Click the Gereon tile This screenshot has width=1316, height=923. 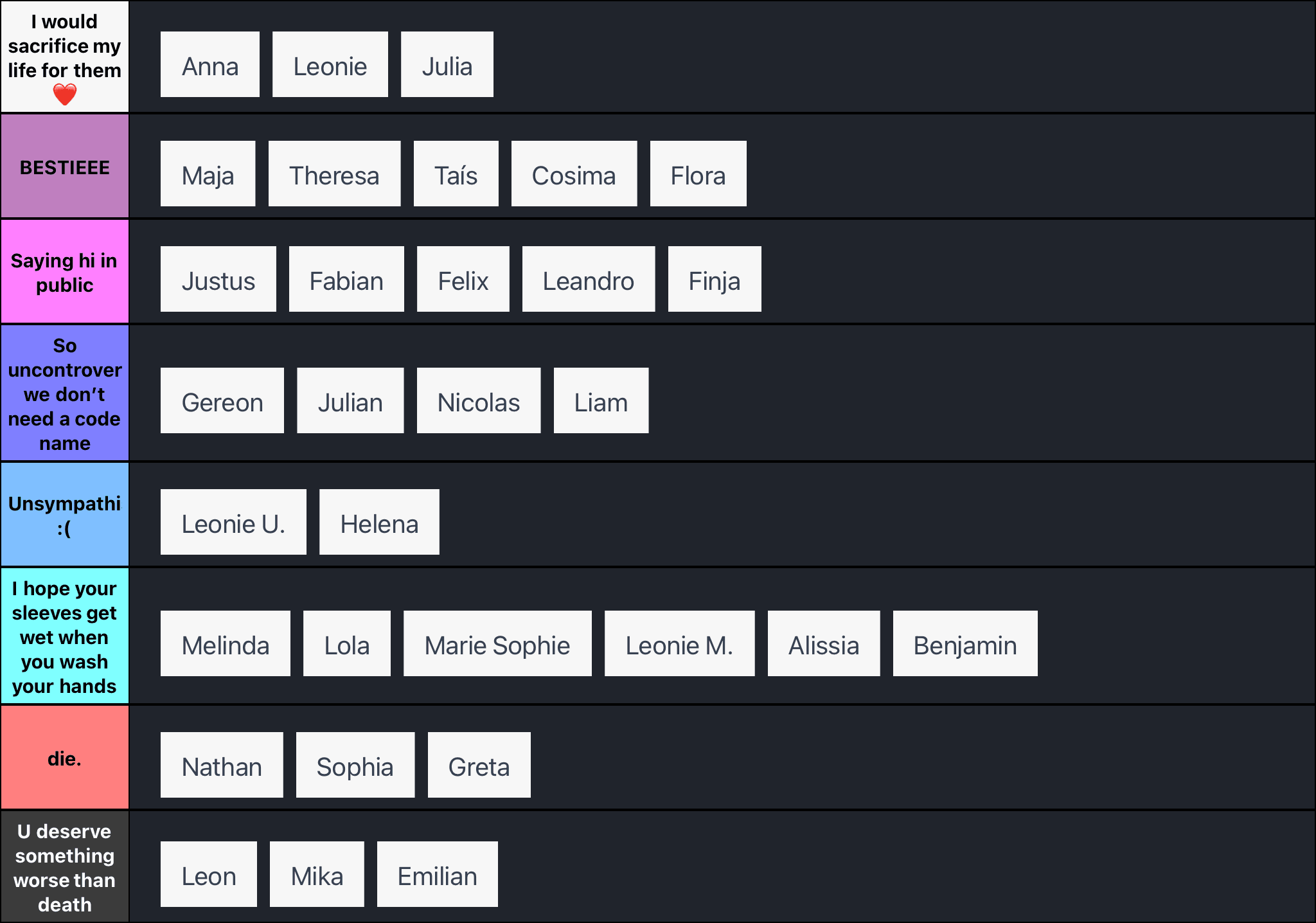[x=222, y=401]
